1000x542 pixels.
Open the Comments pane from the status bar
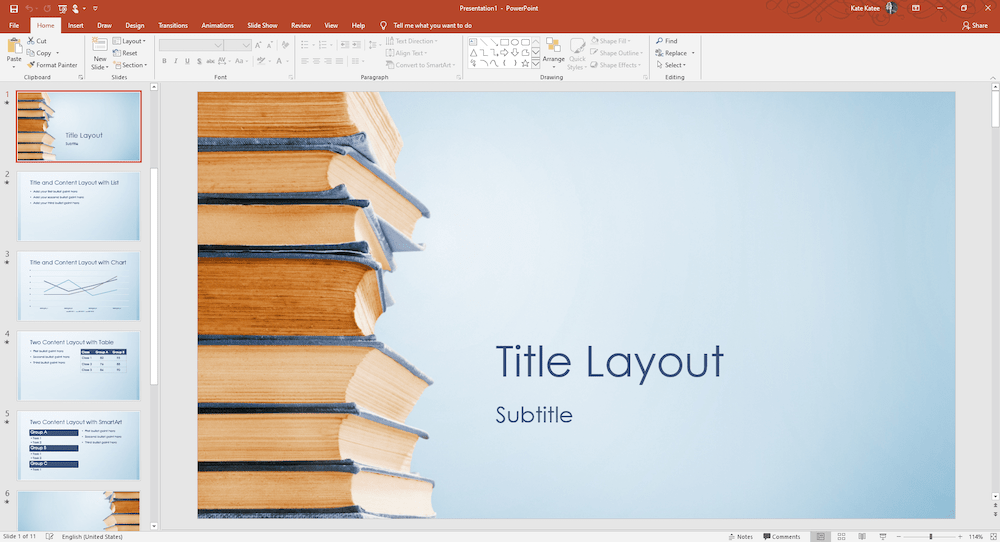[x=782, y=537]
